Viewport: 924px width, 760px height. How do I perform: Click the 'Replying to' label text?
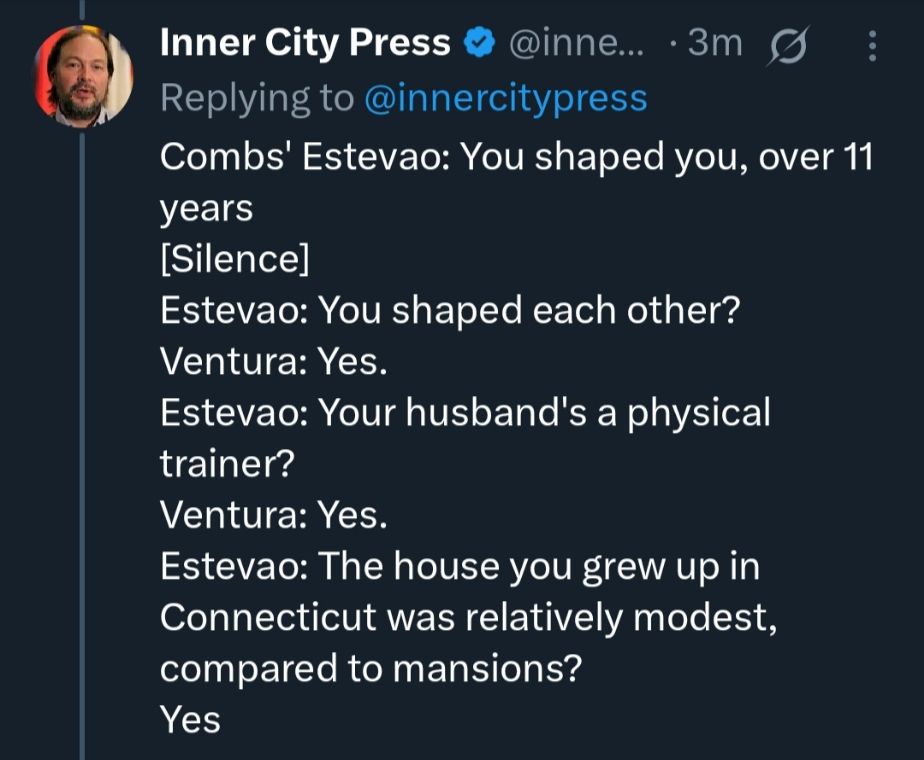257,98
